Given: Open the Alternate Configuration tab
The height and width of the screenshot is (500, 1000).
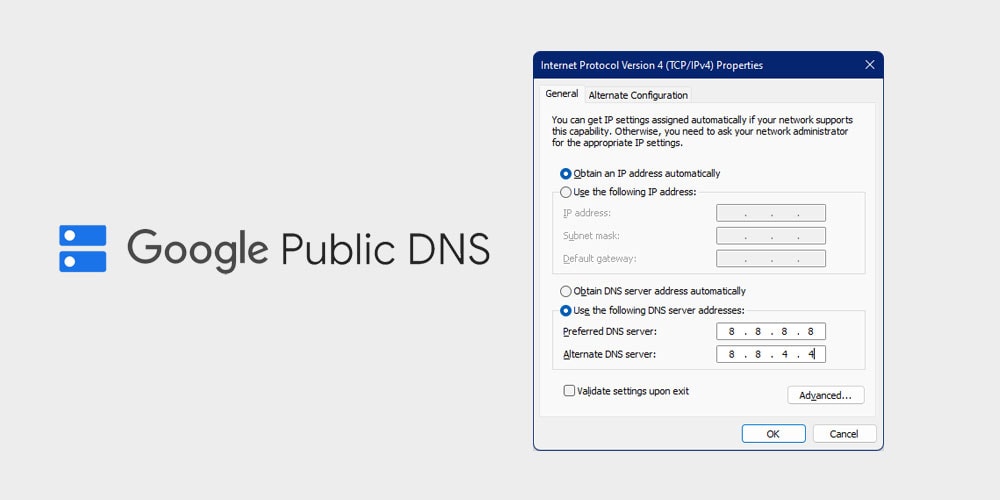Looking at the screenshot, I should point(638,95).
